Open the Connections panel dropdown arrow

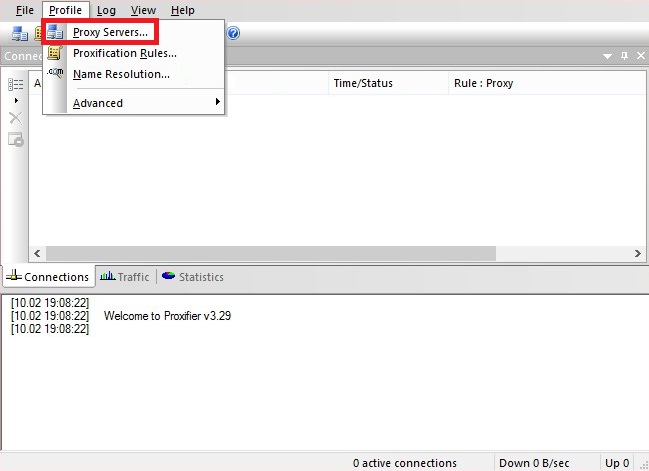pos(607,56)
